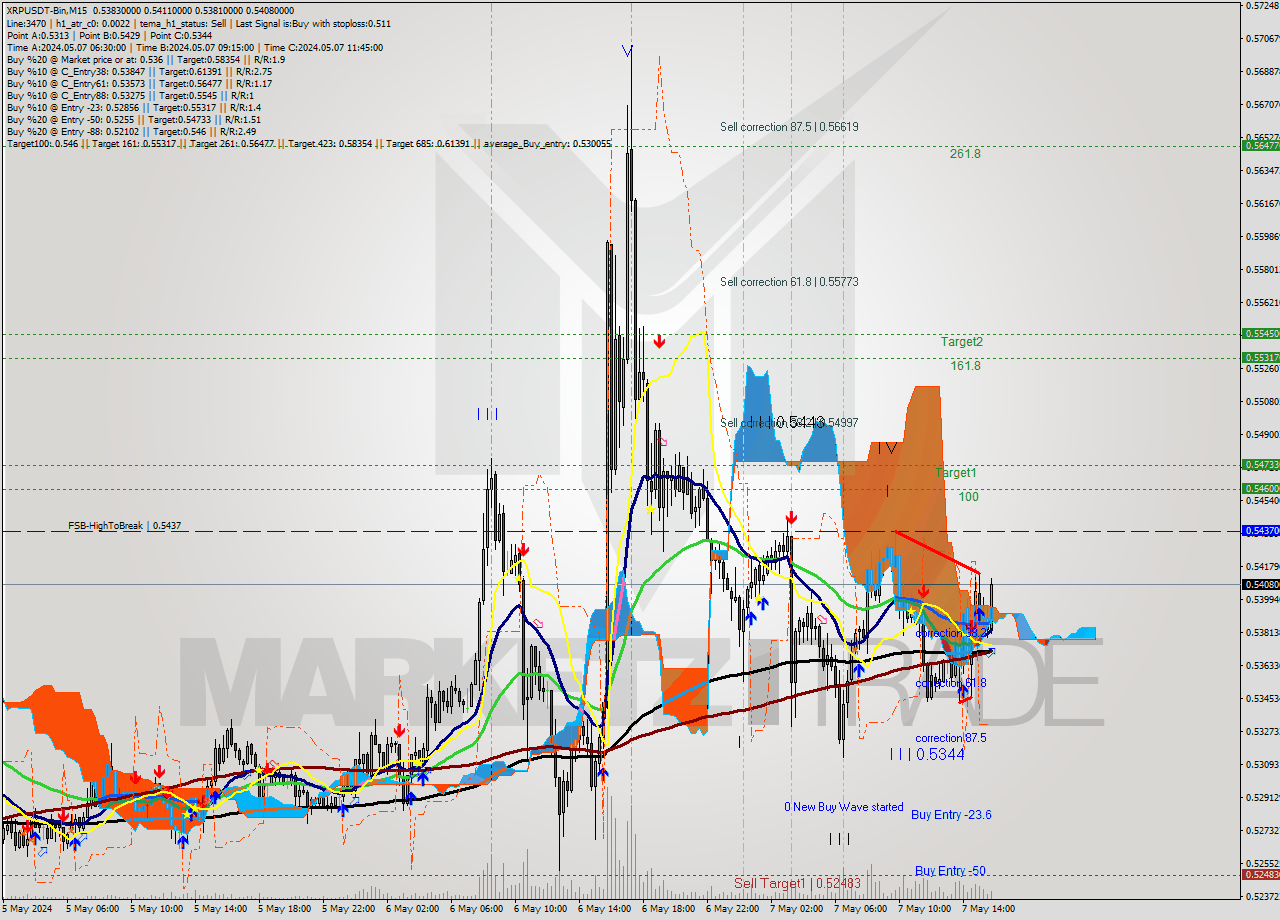
Task: Click 'Buy %20 @ Market price' info line
Action: 146,59
